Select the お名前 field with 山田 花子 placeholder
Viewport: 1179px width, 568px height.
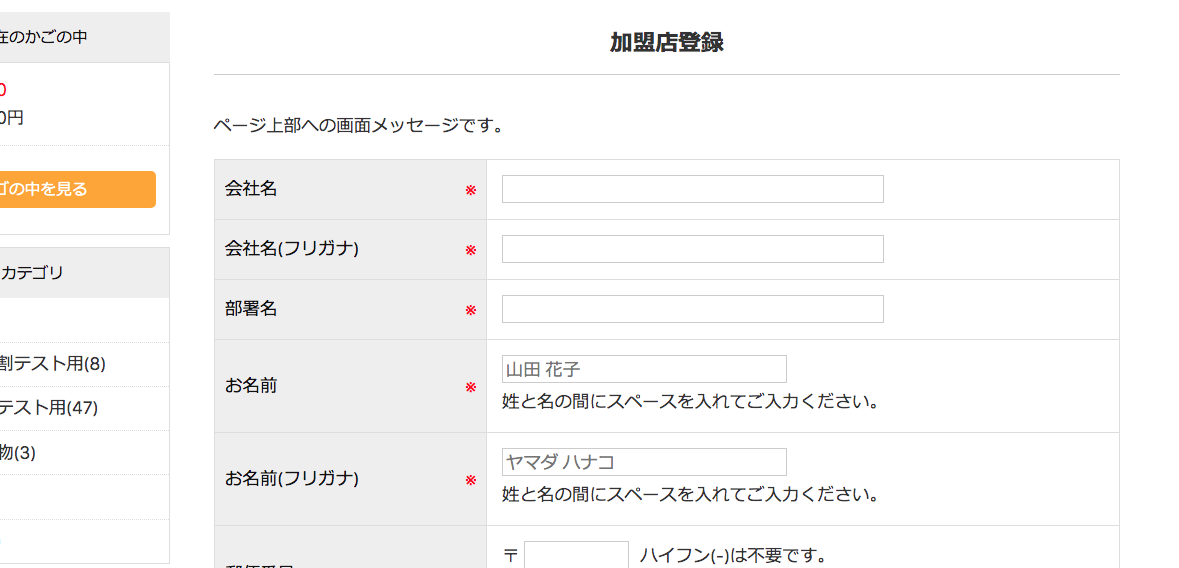click(644, 369)
